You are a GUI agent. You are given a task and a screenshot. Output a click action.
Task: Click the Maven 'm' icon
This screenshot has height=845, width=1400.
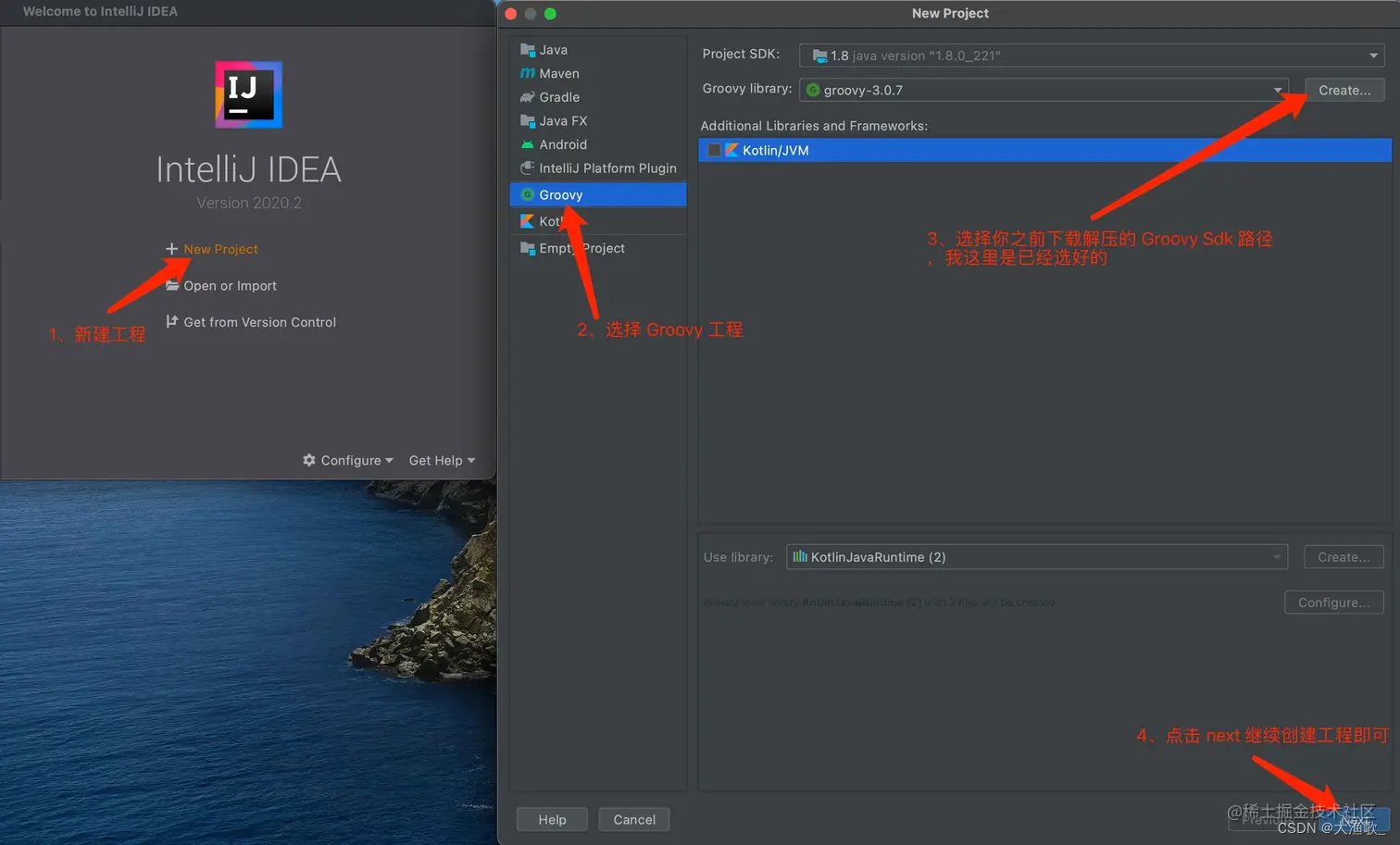528,73
